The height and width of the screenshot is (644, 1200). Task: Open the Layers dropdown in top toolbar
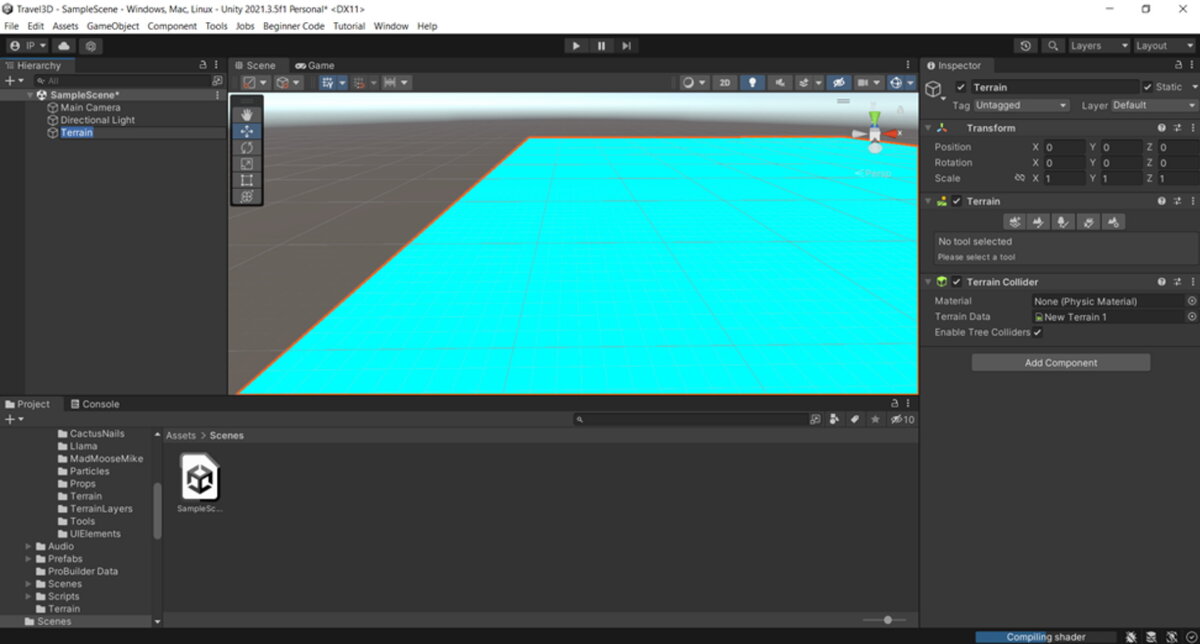point(1098,46)
